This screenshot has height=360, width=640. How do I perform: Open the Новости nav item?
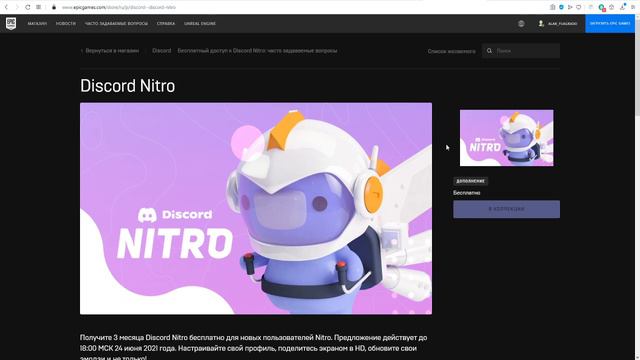66,24
